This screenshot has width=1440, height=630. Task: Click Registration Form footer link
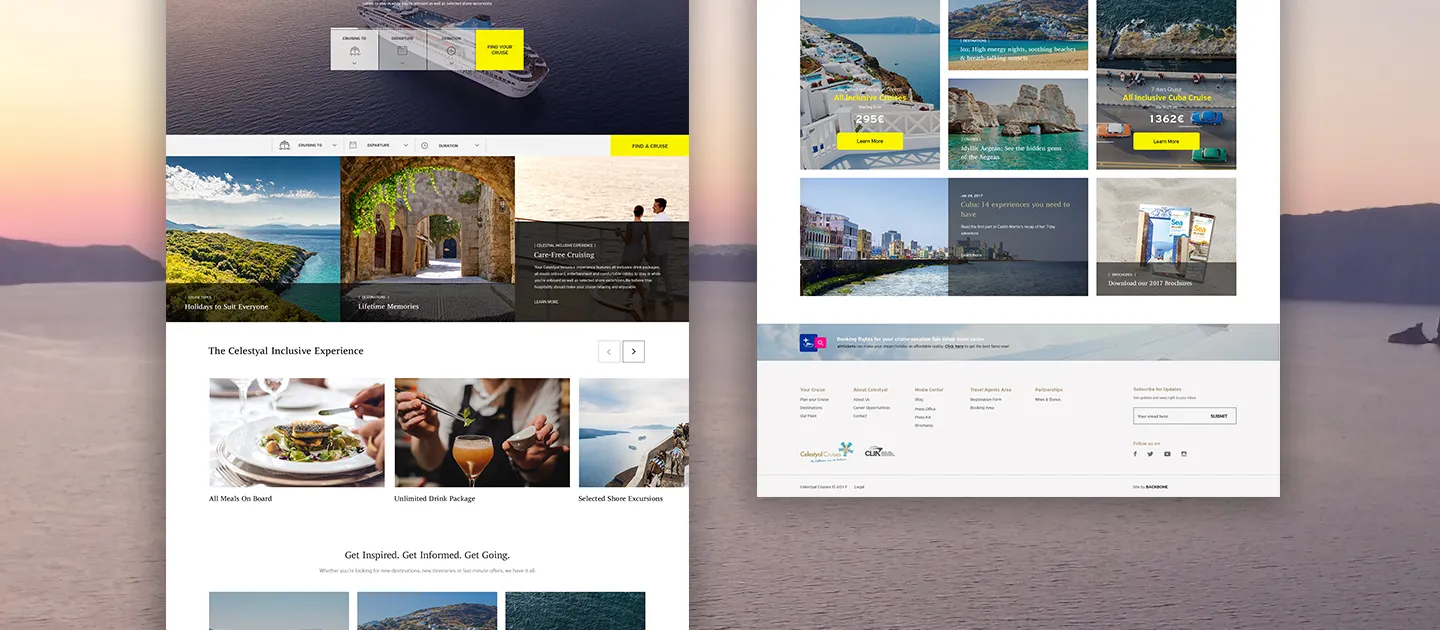986,400
